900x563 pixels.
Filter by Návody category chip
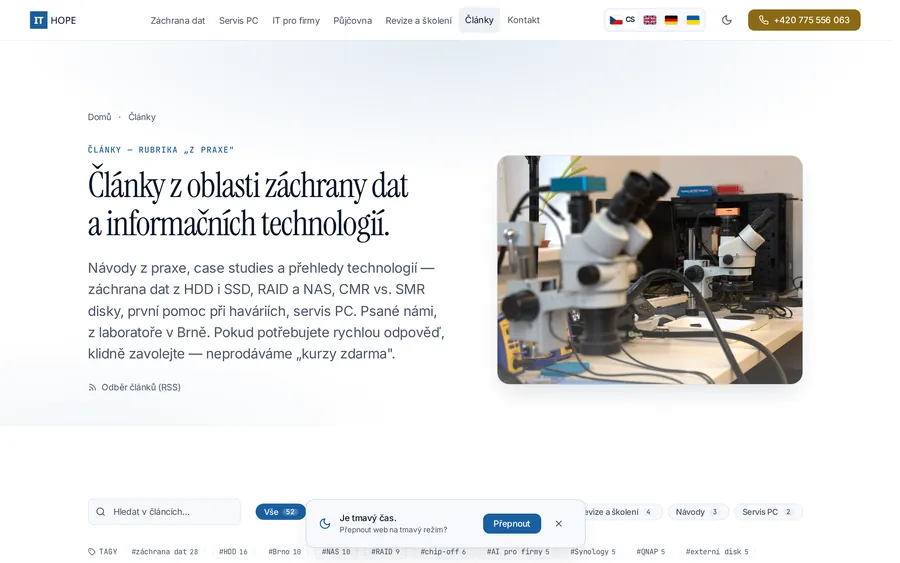(x=697, y=512)
